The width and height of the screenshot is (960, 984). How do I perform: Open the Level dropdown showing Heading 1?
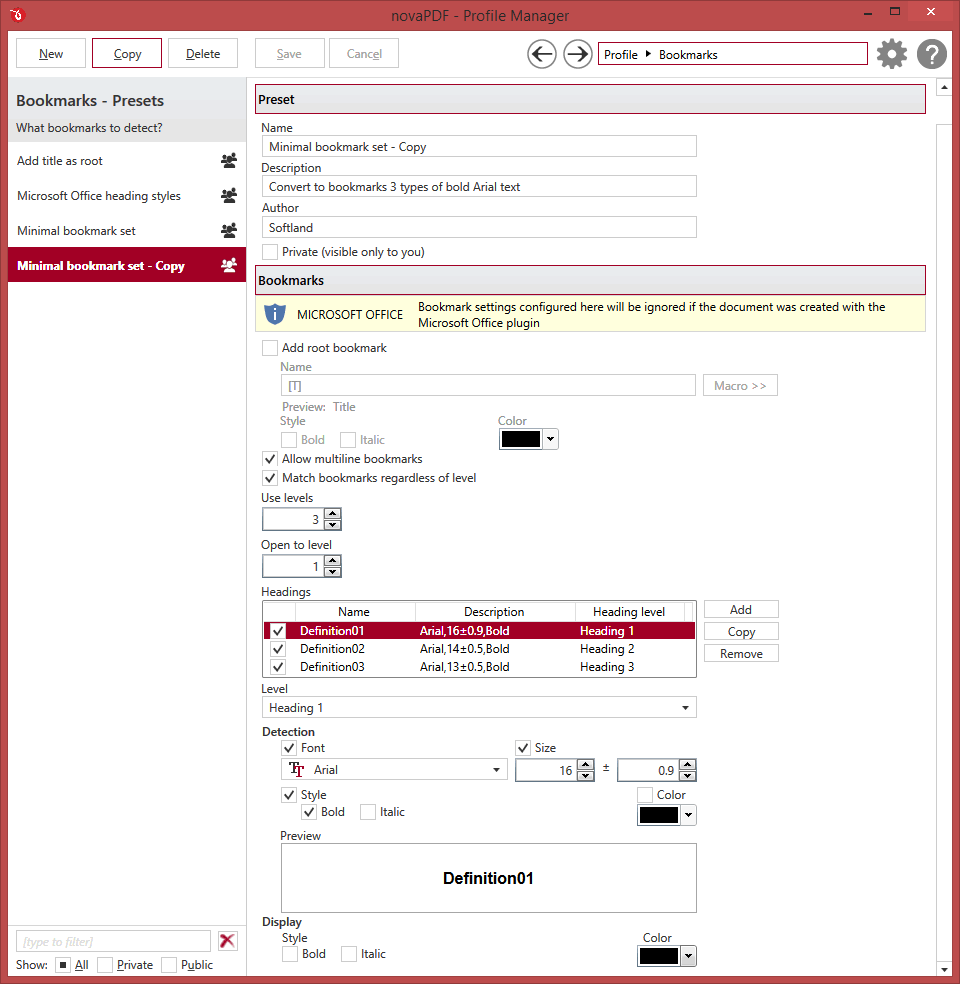pos(479,707)
